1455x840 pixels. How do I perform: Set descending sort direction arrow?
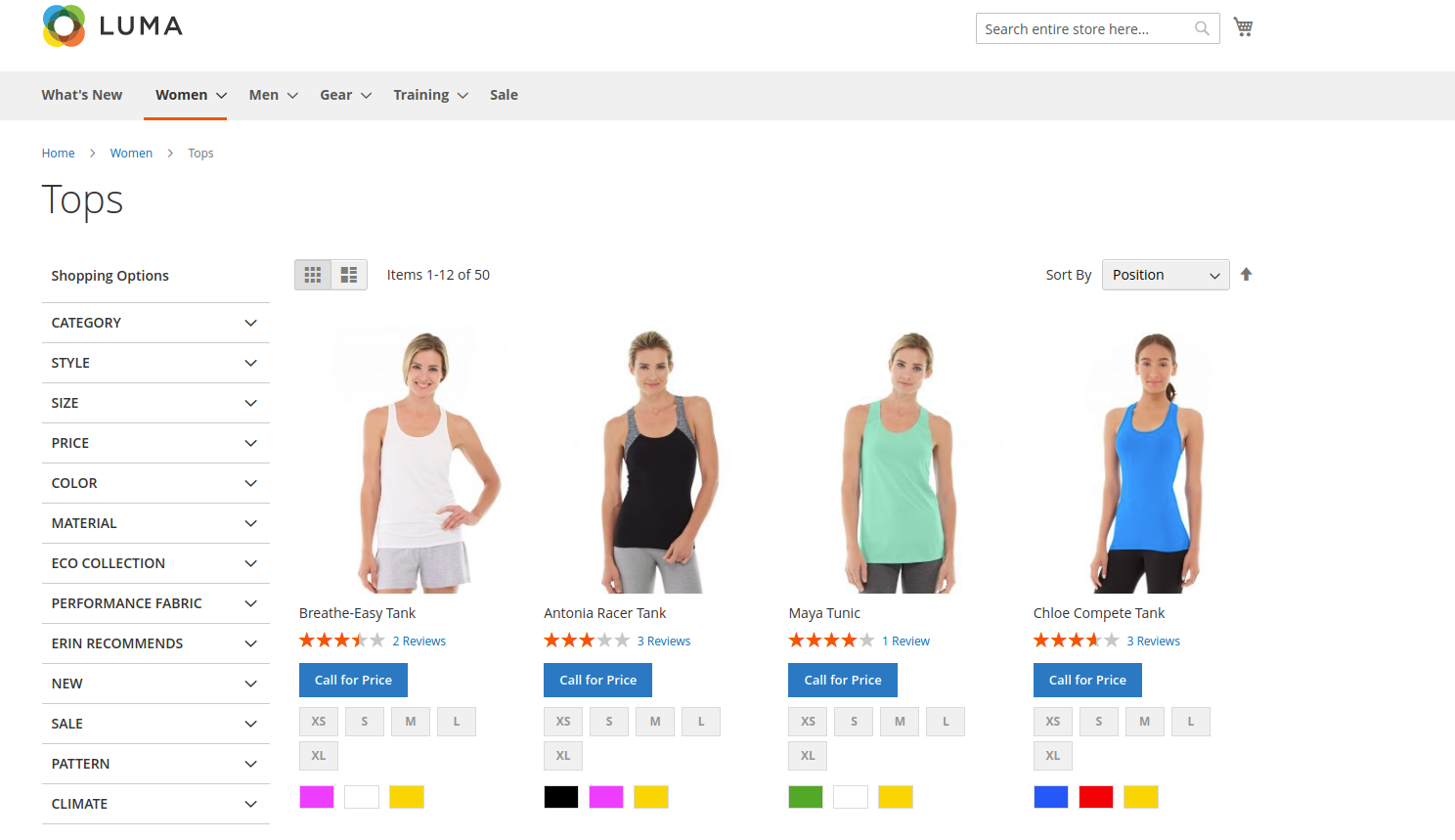[x=1246, y=275]
